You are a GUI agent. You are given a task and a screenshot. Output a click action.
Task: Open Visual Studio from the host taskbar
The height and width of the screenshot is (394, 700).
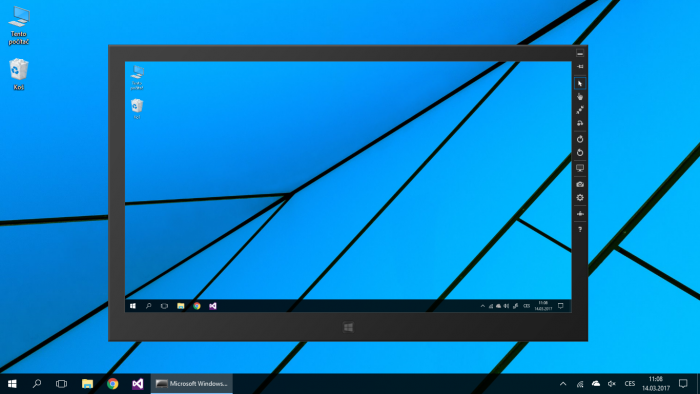coord(138,384)
